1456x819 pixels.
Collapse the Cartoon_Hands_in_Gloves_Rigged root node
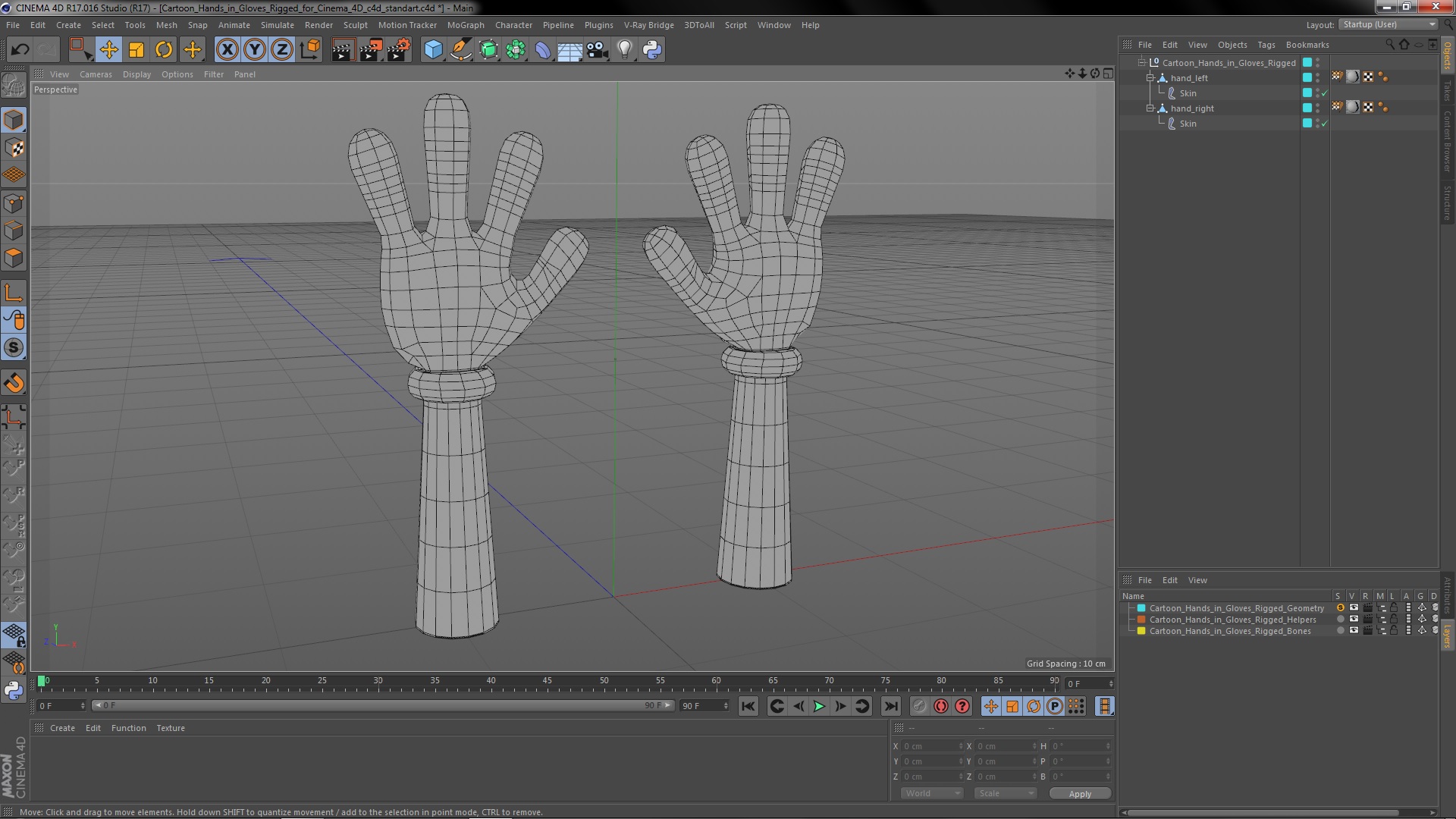tap(1141, 63)
